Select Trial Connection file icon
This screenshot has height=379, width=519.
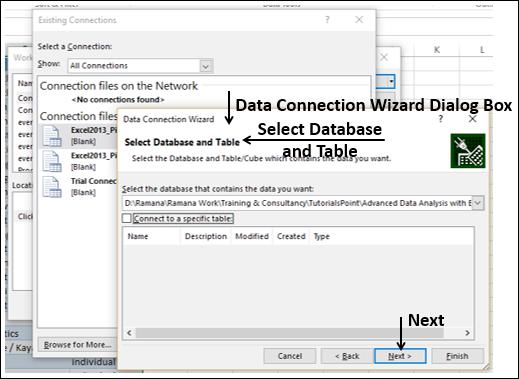52,187
